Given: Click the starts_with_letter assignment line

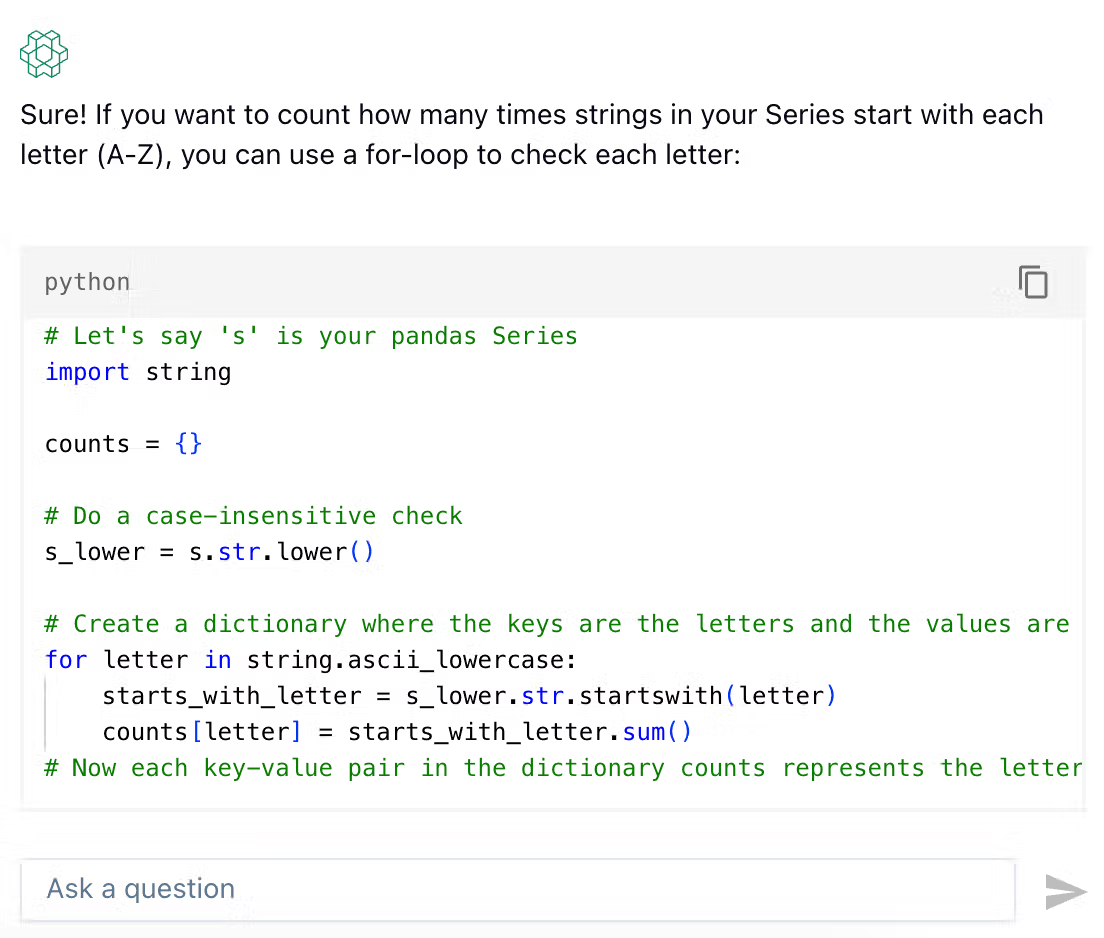Looking at the screenshot, I should point(469,696).
